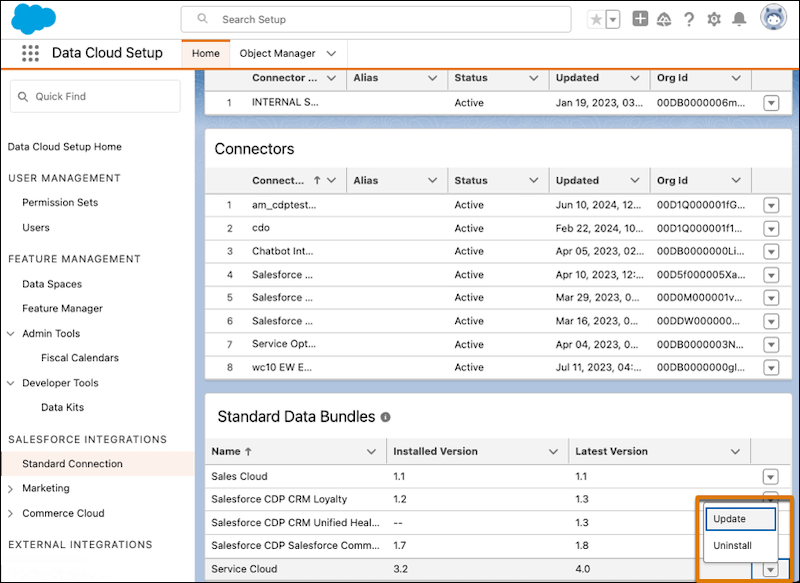
Task: Click the global actions plus icon
Action: pos(641,19)
